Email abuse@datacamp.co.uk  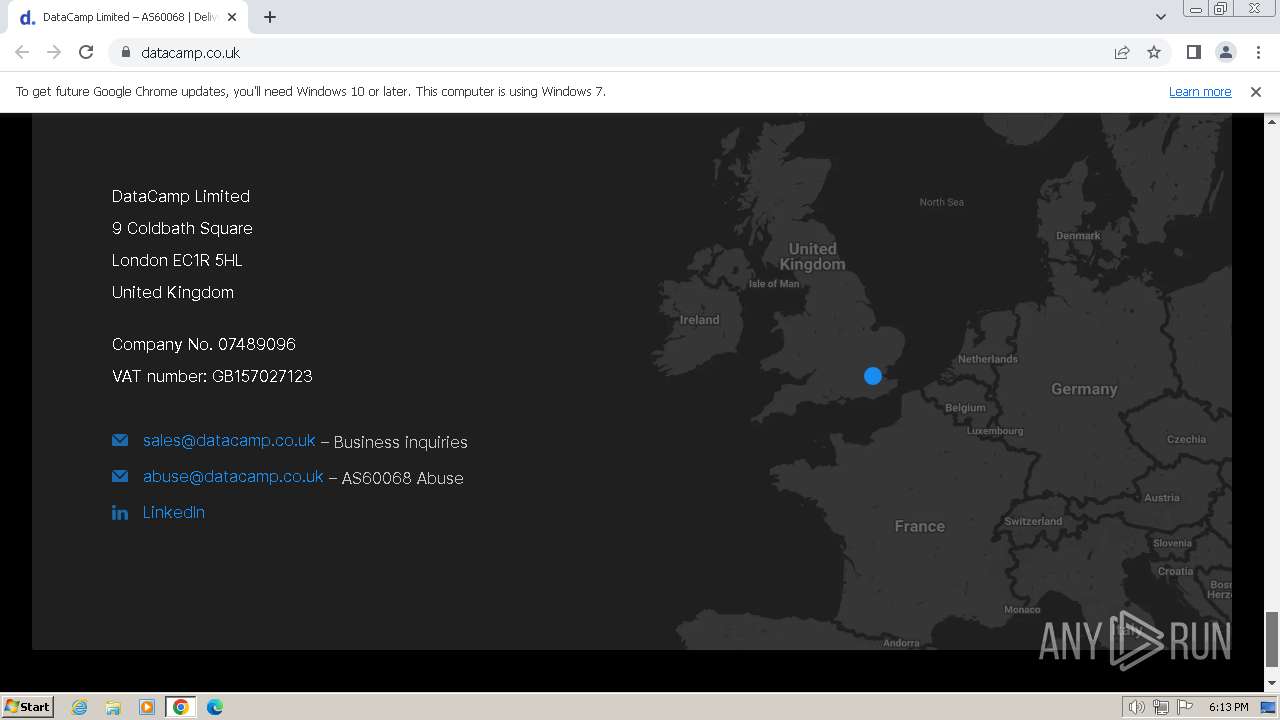tap(233, 476)
